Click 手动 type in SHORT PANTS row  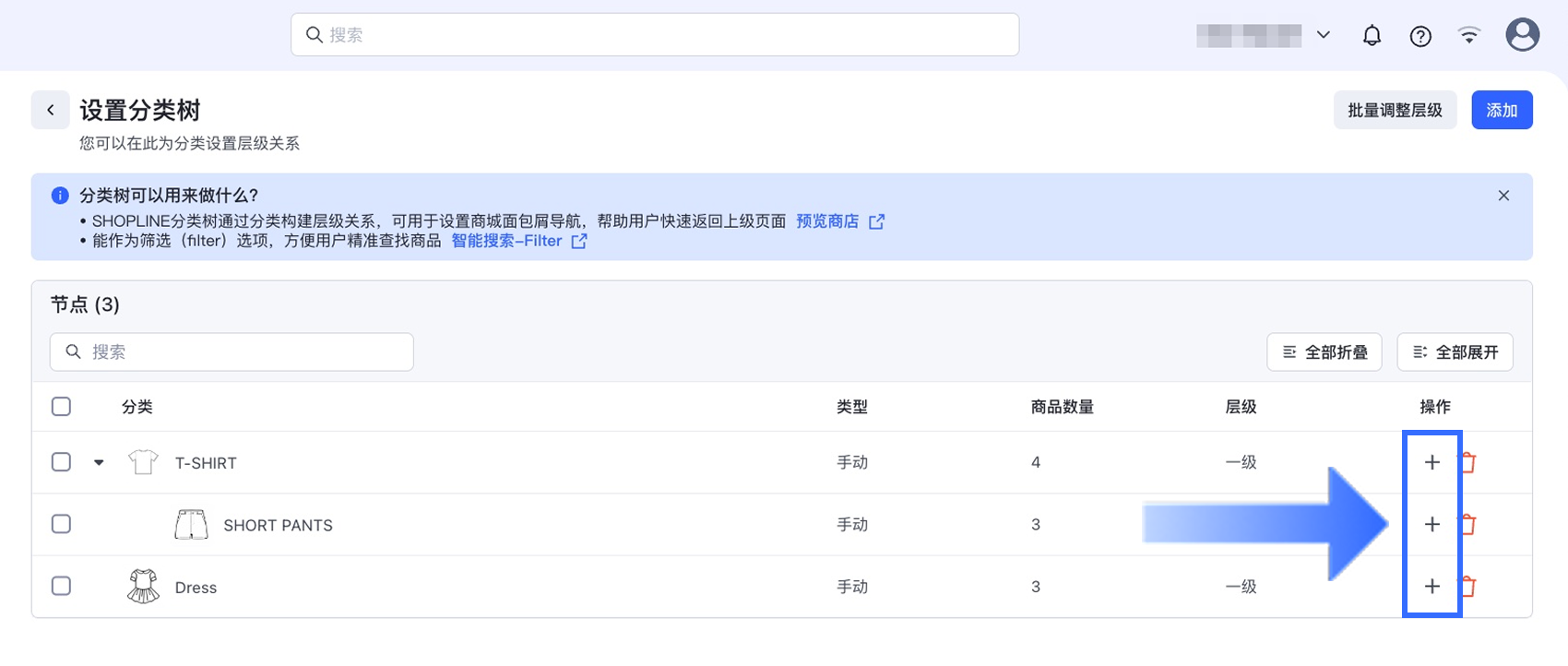pos(852,524)
